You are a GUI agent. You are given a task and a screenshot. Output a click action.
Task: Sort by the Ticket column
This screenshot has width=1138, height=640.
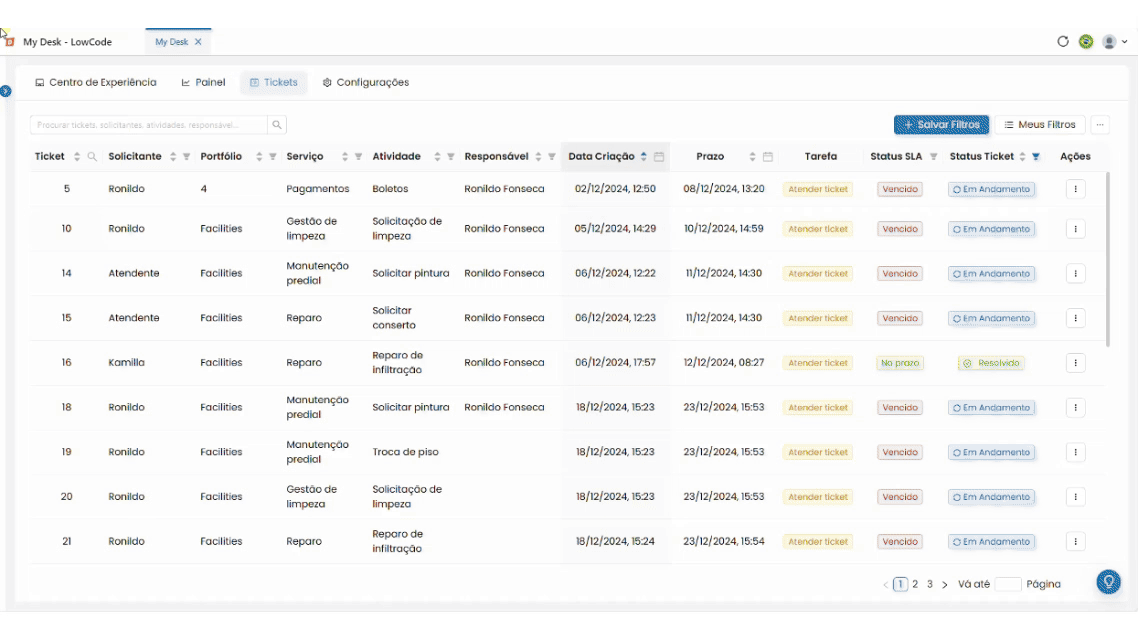(x=77, y=157)
